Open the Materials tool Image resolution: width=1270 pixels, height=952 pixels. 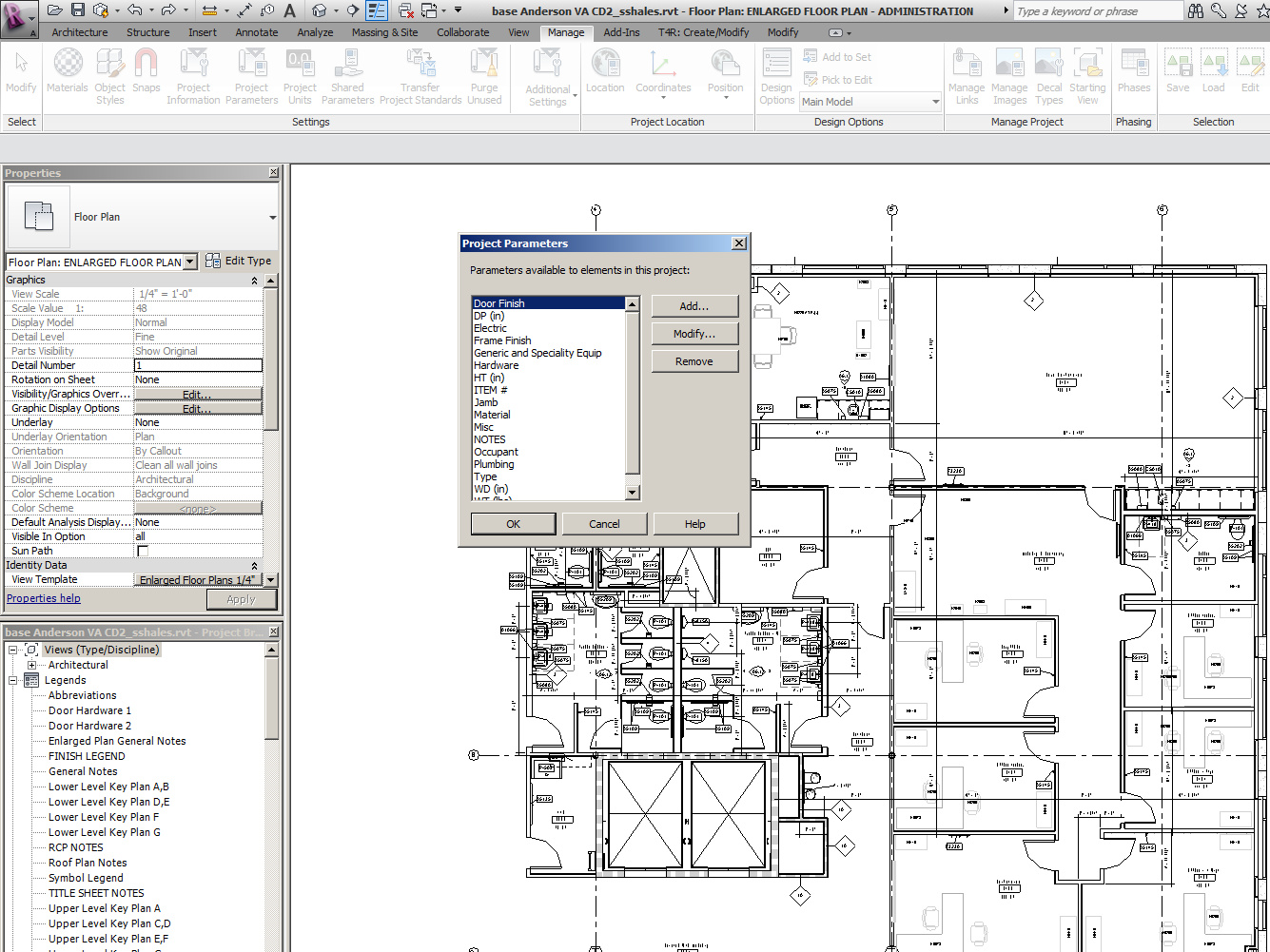(x=67, y=72)
